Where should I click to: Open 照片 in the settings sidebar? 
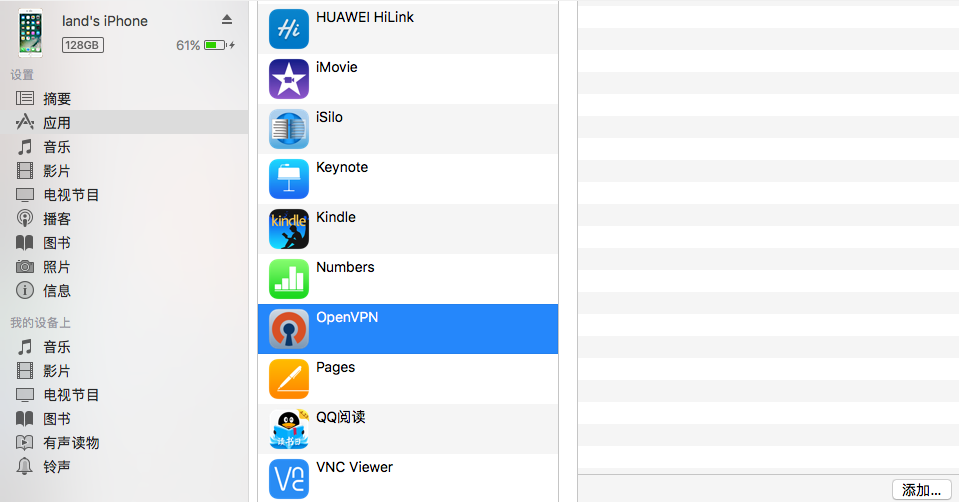point(57,267)
